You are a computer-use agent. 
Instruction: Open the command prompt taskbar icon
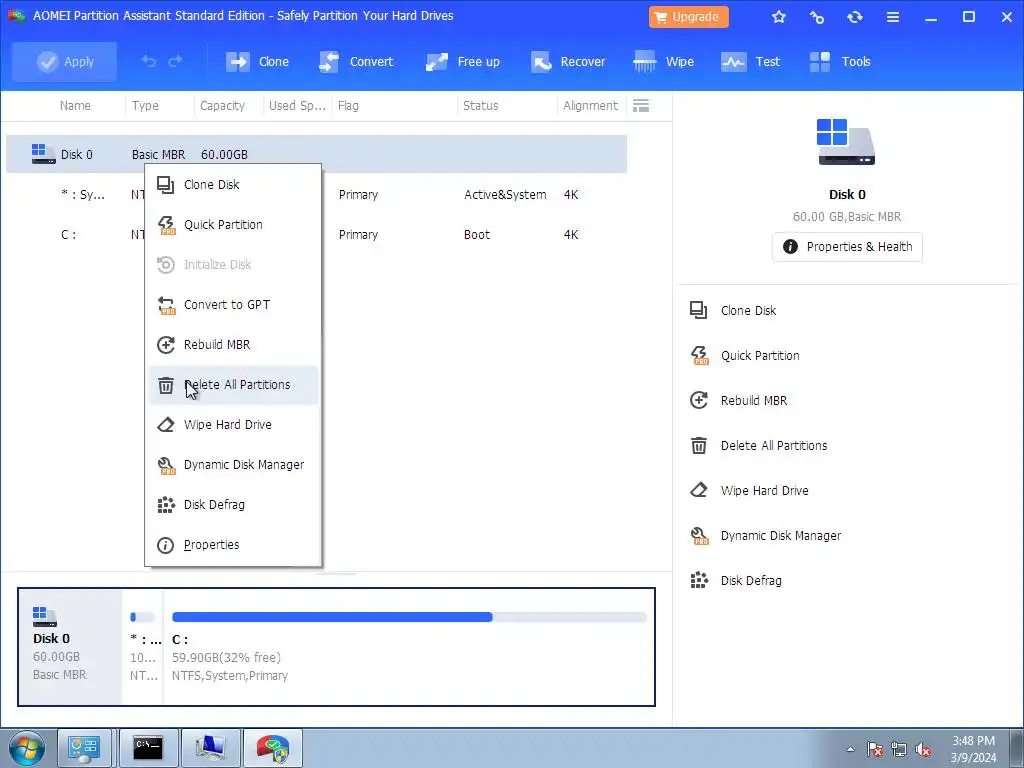148,748
